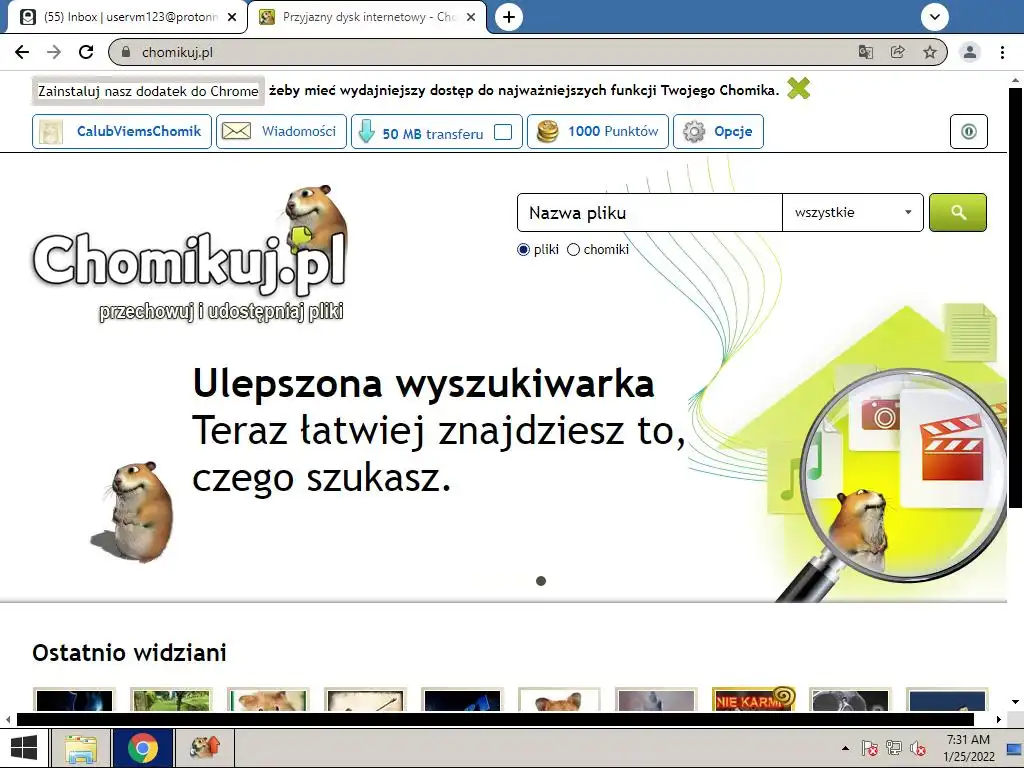Open the taskbar clock showing 7:31 AM
This screenshot has height=768, width=1024.
click(x=969, y=748)
